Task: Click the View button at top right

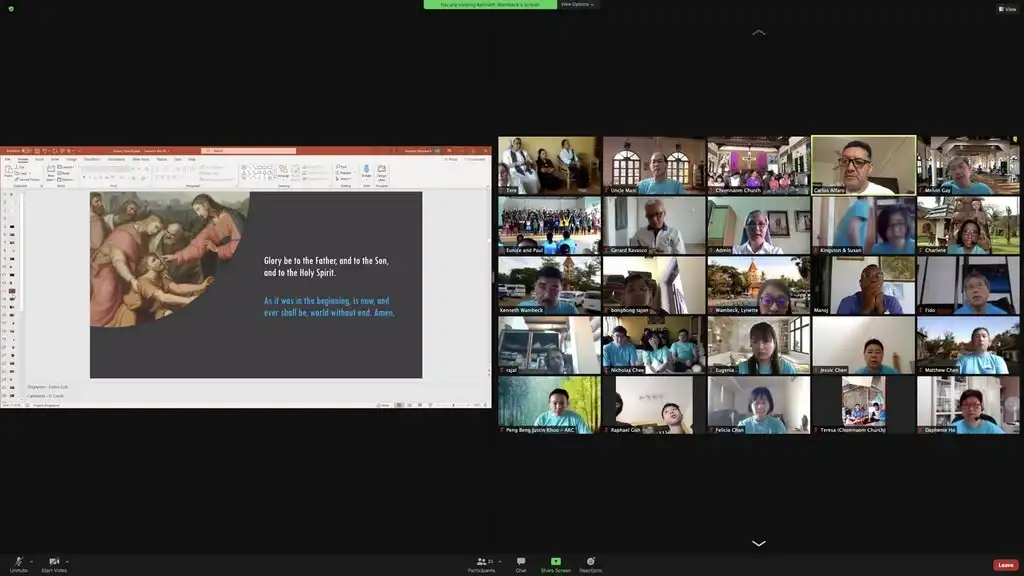Action: click(x=1007, y=9)
